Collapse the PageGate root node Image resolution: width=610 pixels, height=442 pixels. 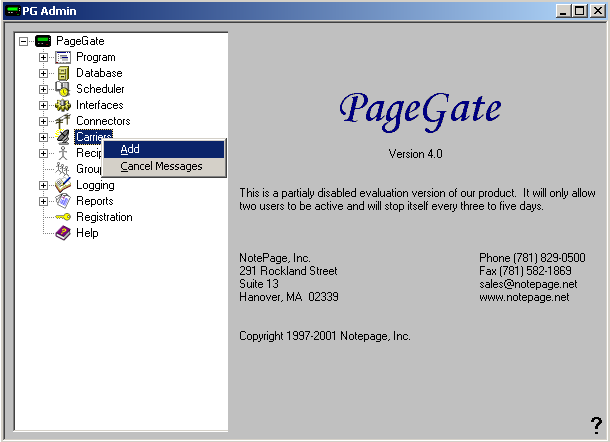tap(24, 41)
